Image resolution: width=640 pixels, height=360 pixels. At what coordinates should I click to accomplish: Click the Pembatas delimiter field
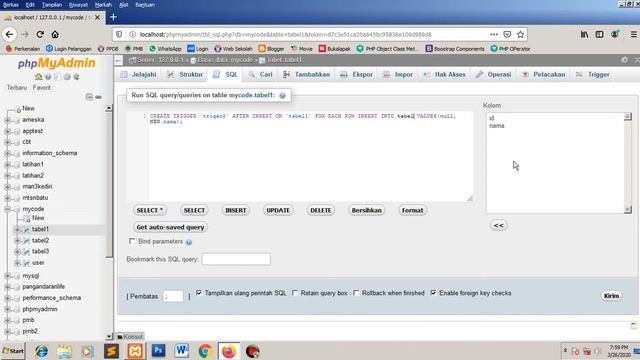(173, 296)
